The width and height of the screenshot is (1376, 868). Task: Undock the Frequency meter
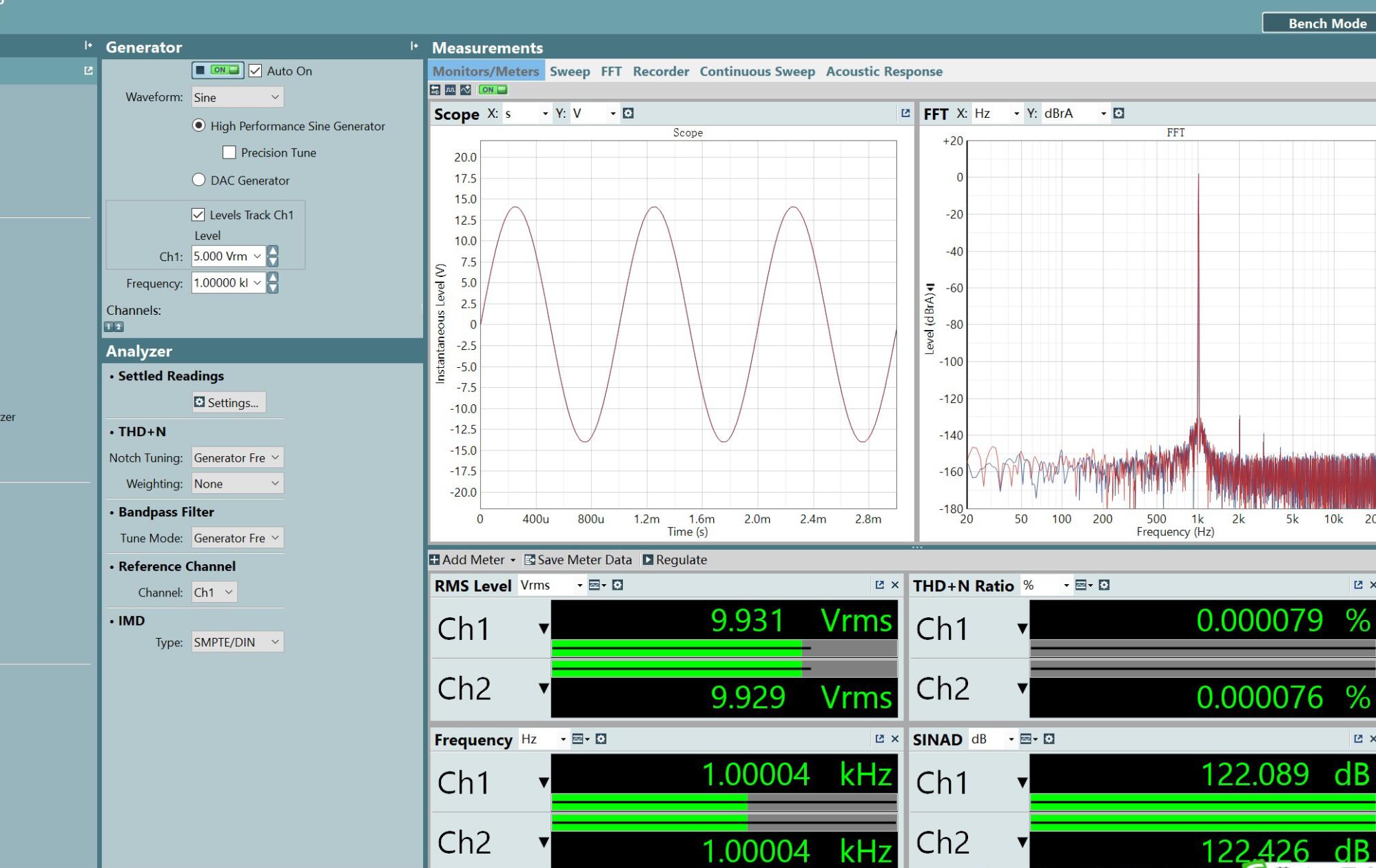pos(879,738)
